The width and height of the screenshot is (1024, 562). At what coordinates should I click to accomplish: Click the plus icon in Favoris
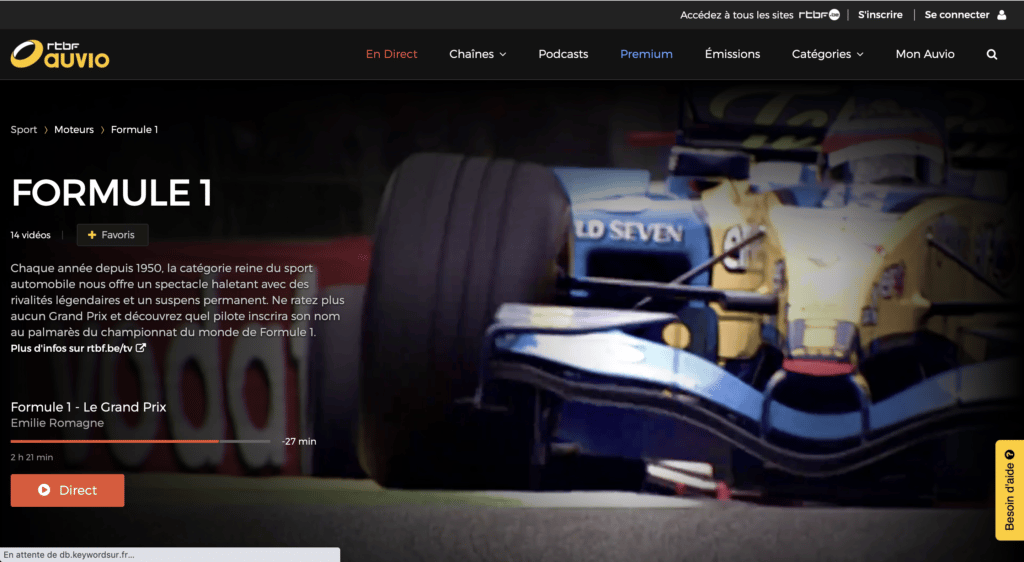pos(92,235)
